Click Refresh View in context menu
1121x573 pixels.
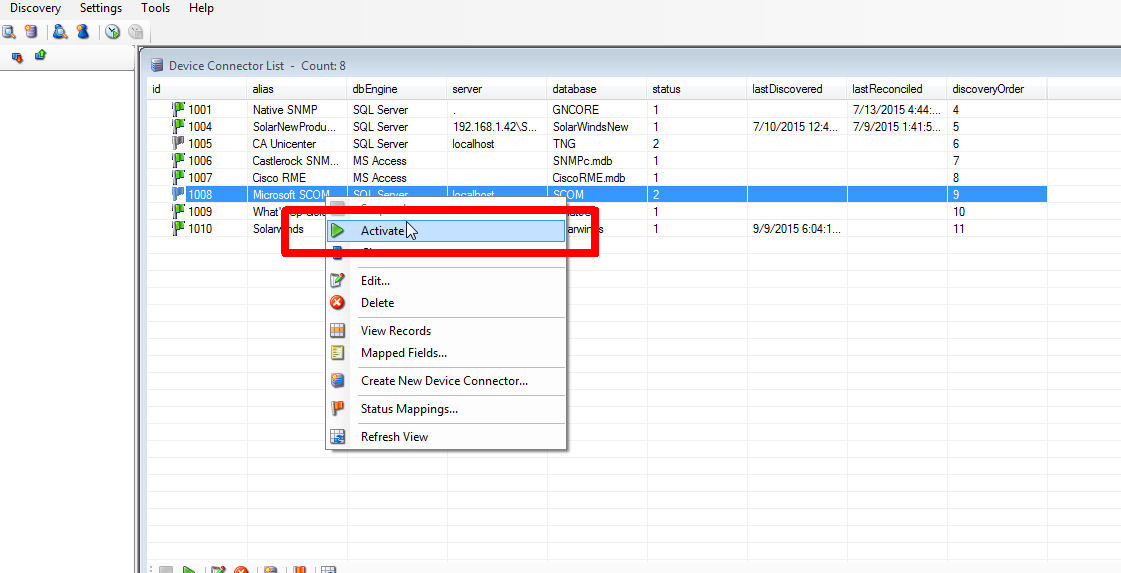[394, 437]
